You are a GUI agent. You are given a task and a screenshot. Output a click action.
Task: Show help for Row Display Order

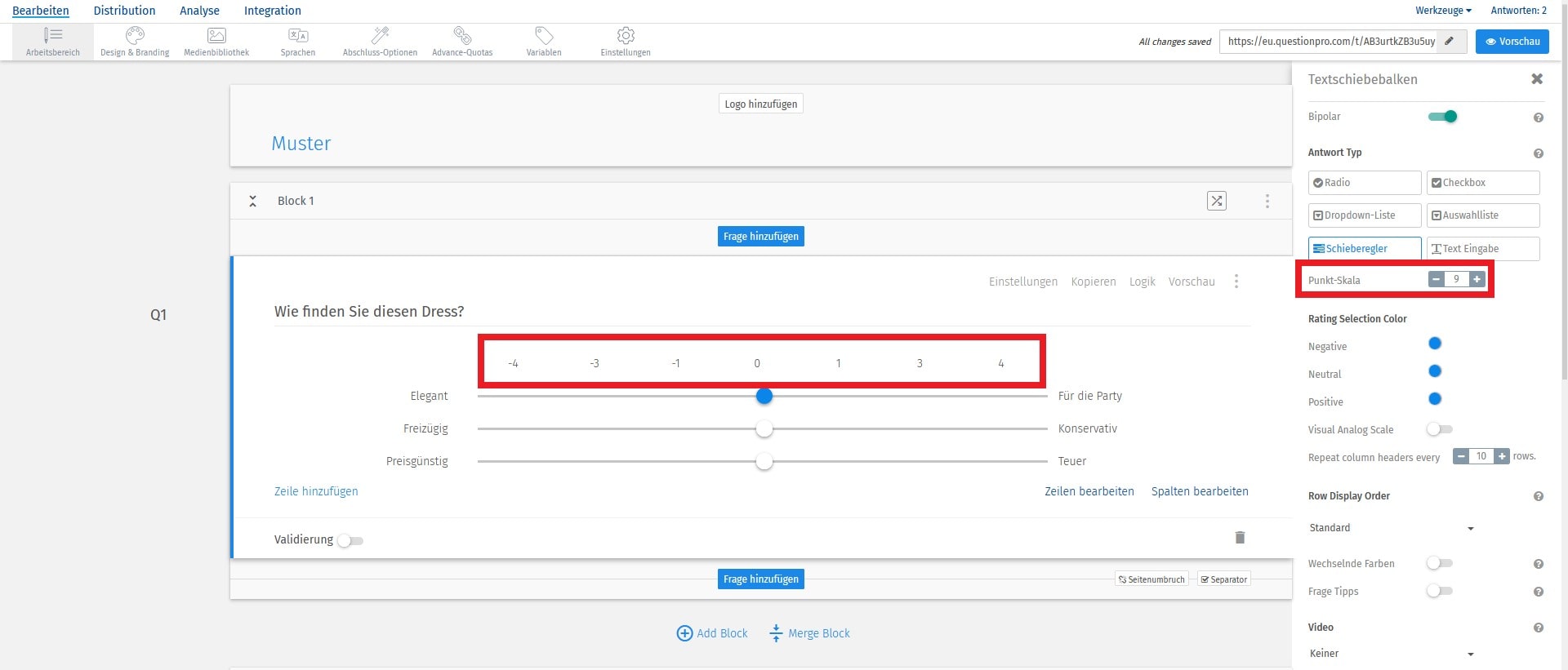pos(1539,496)
